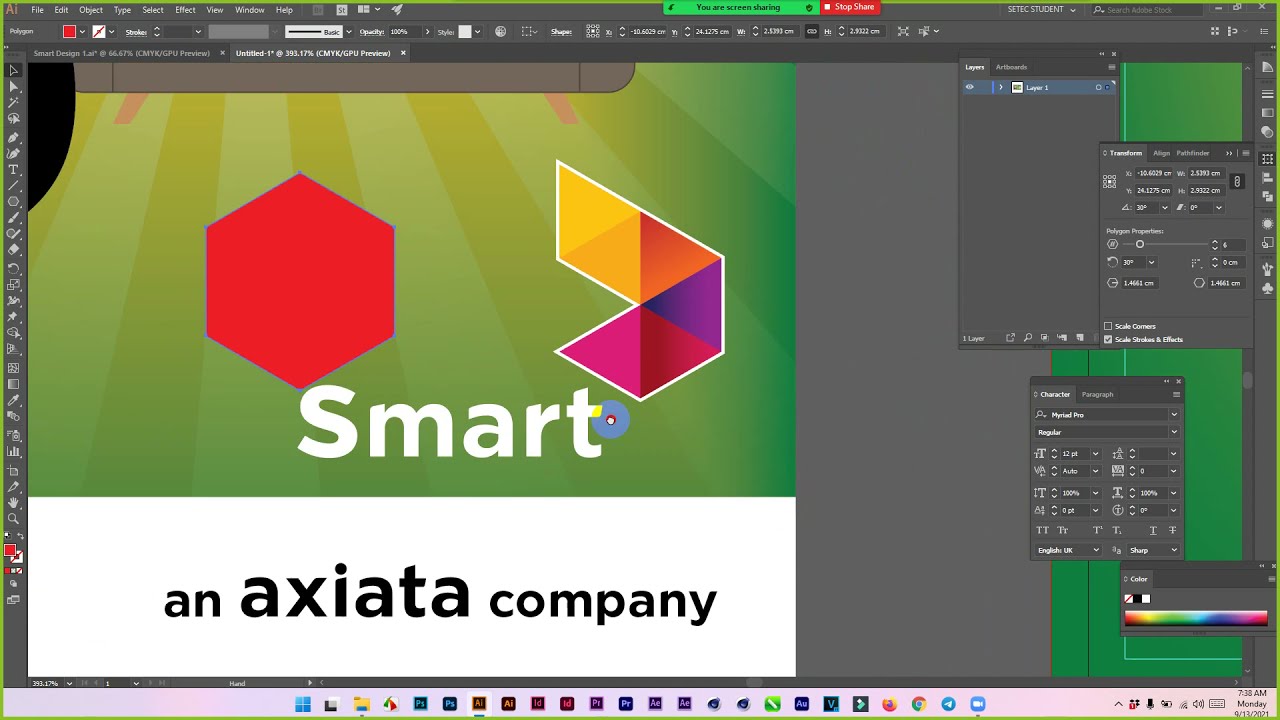Open the Object menu
This screenshot has width=1280, height=720.
pos(91,10)
